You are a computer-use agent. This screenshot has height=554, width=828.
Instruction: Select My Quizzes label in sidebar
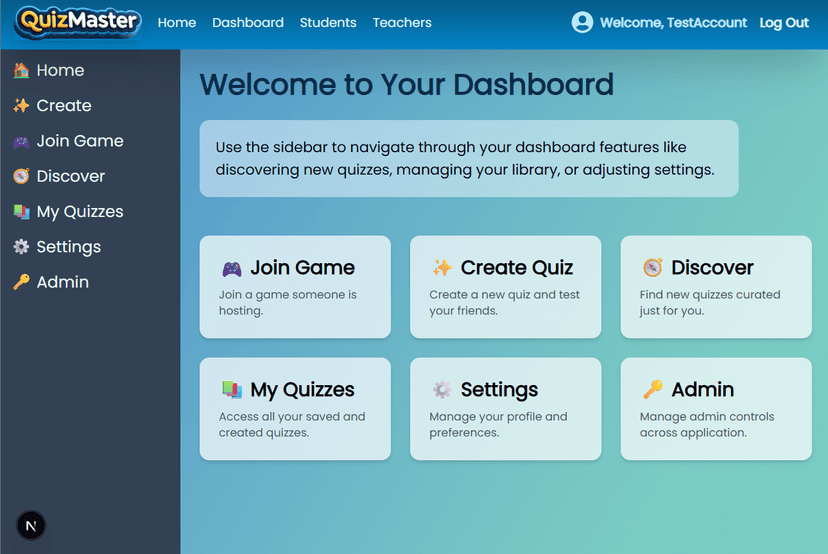point(80,212)
